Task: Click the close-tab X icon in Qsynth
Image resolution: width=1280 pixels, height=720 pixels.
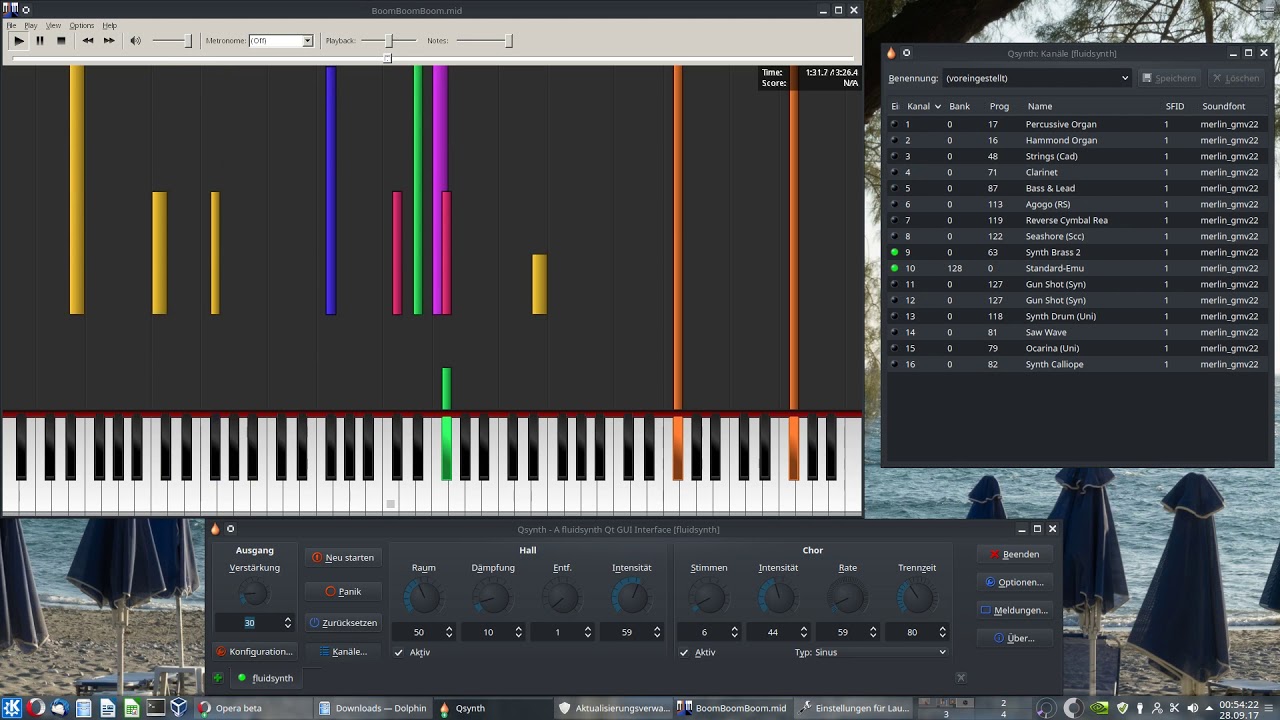Action: click(961, 678)
